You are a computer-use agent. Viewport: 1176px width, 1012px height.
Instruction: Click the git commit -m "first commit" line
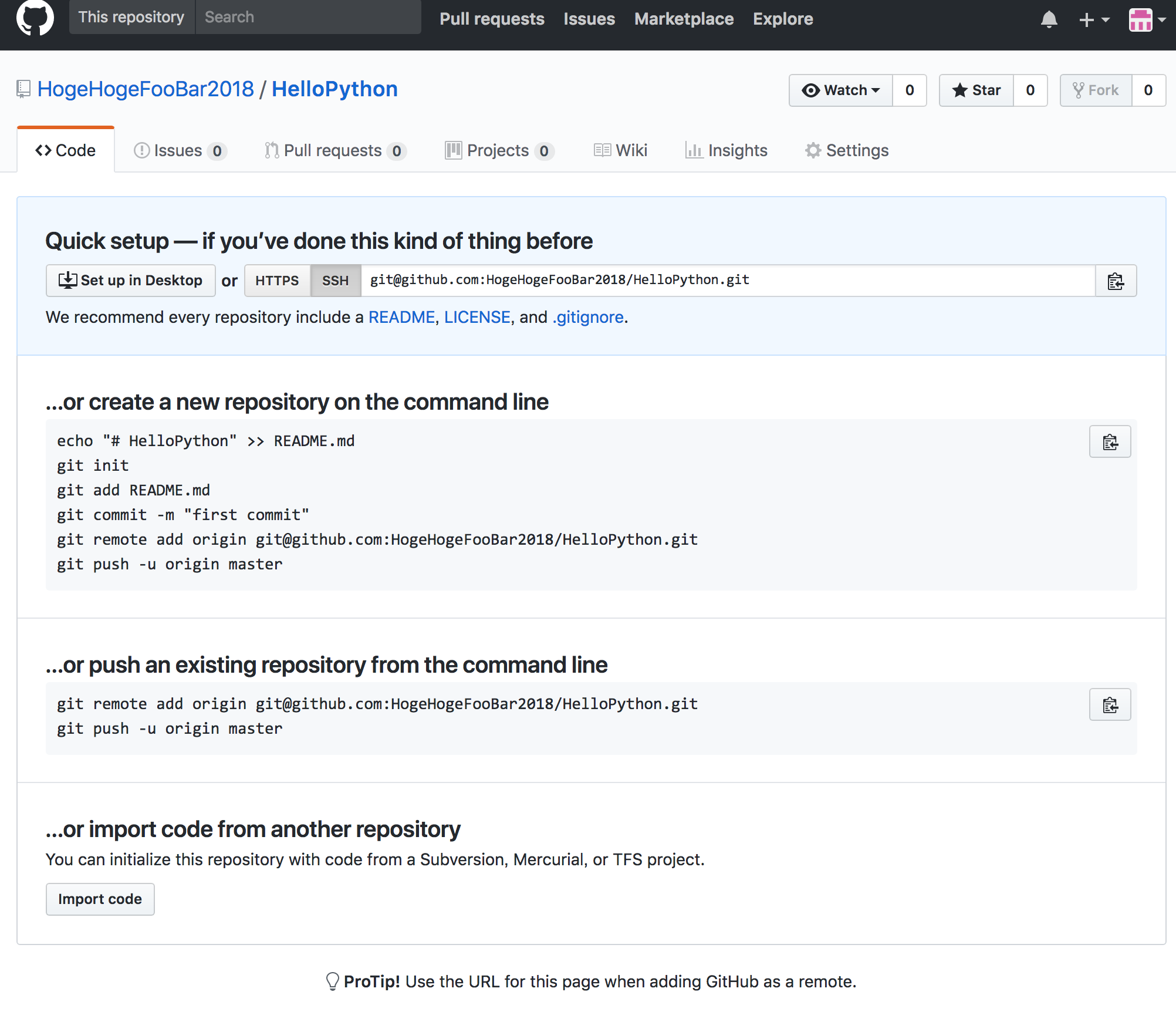tap(183, 515)
